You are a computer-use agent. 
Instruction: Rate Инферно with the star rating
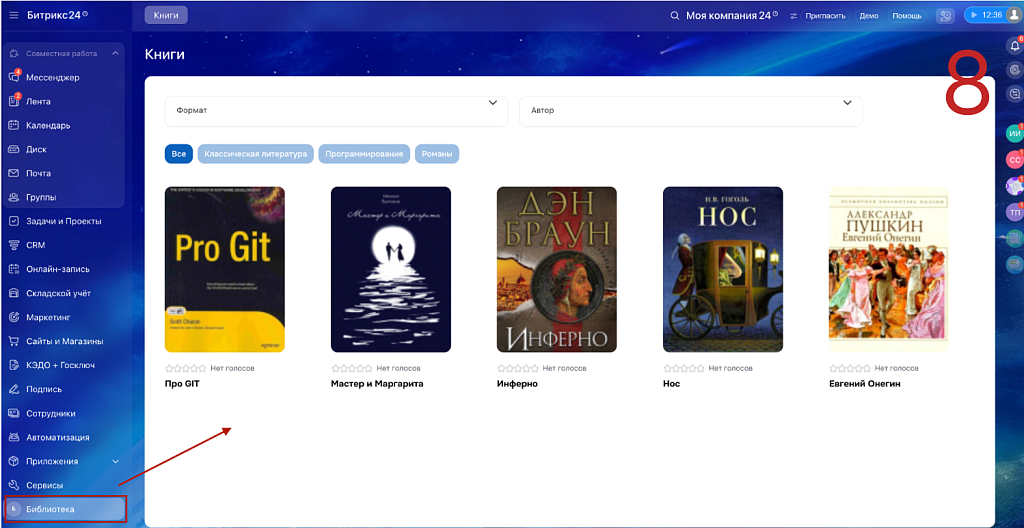point(518,369)
